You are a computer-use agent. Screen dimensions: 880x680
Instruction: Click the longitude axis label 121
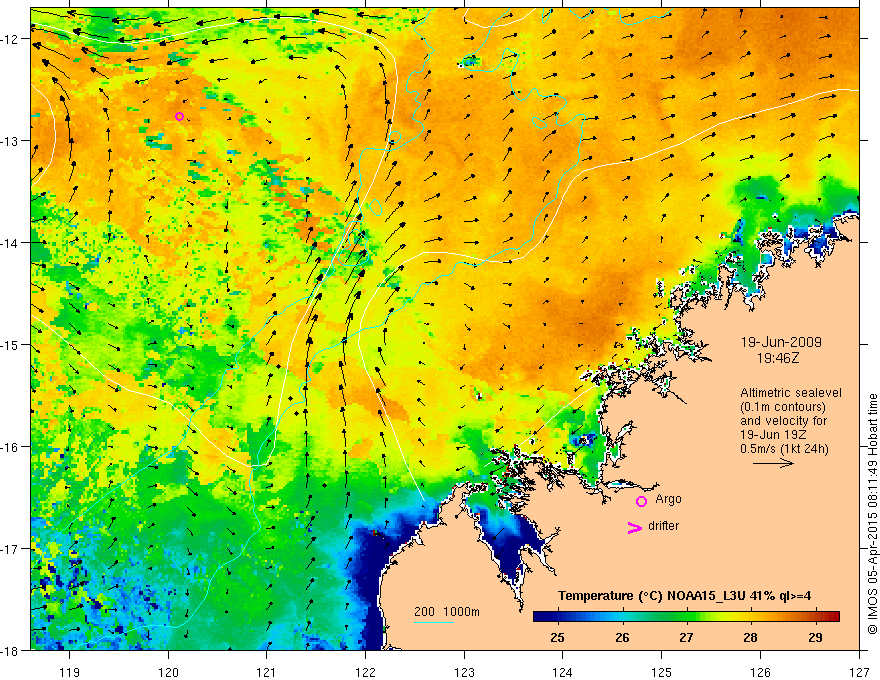pos(267,672)
